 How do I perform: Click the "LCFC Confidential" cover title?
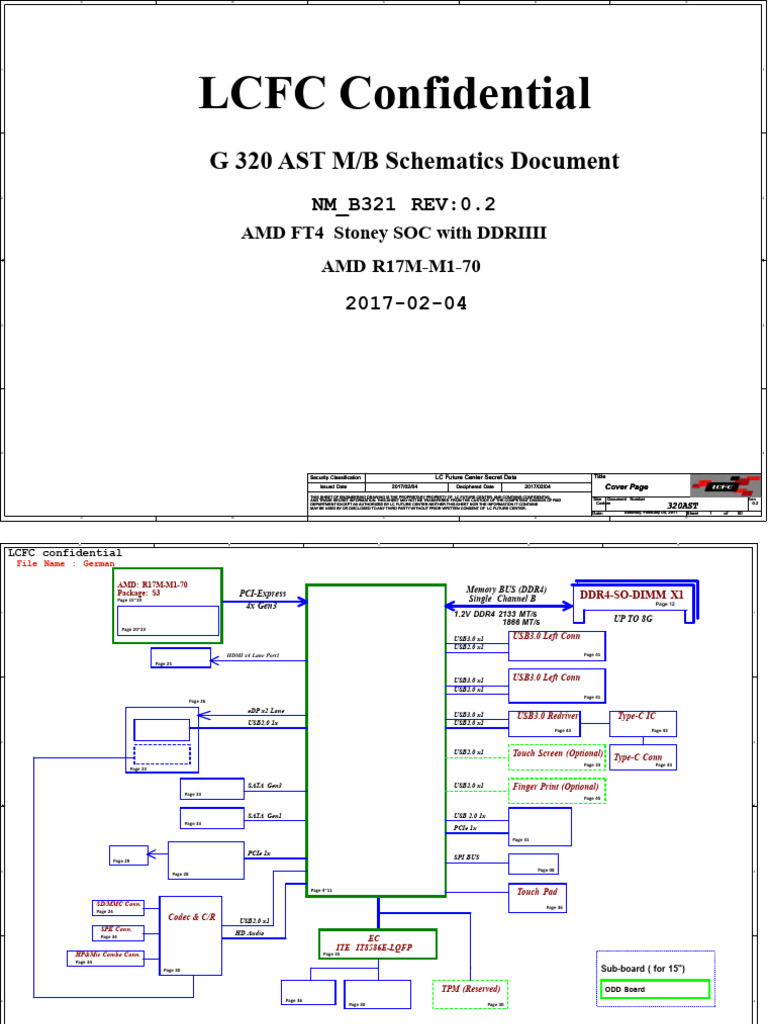pos(394,92)
